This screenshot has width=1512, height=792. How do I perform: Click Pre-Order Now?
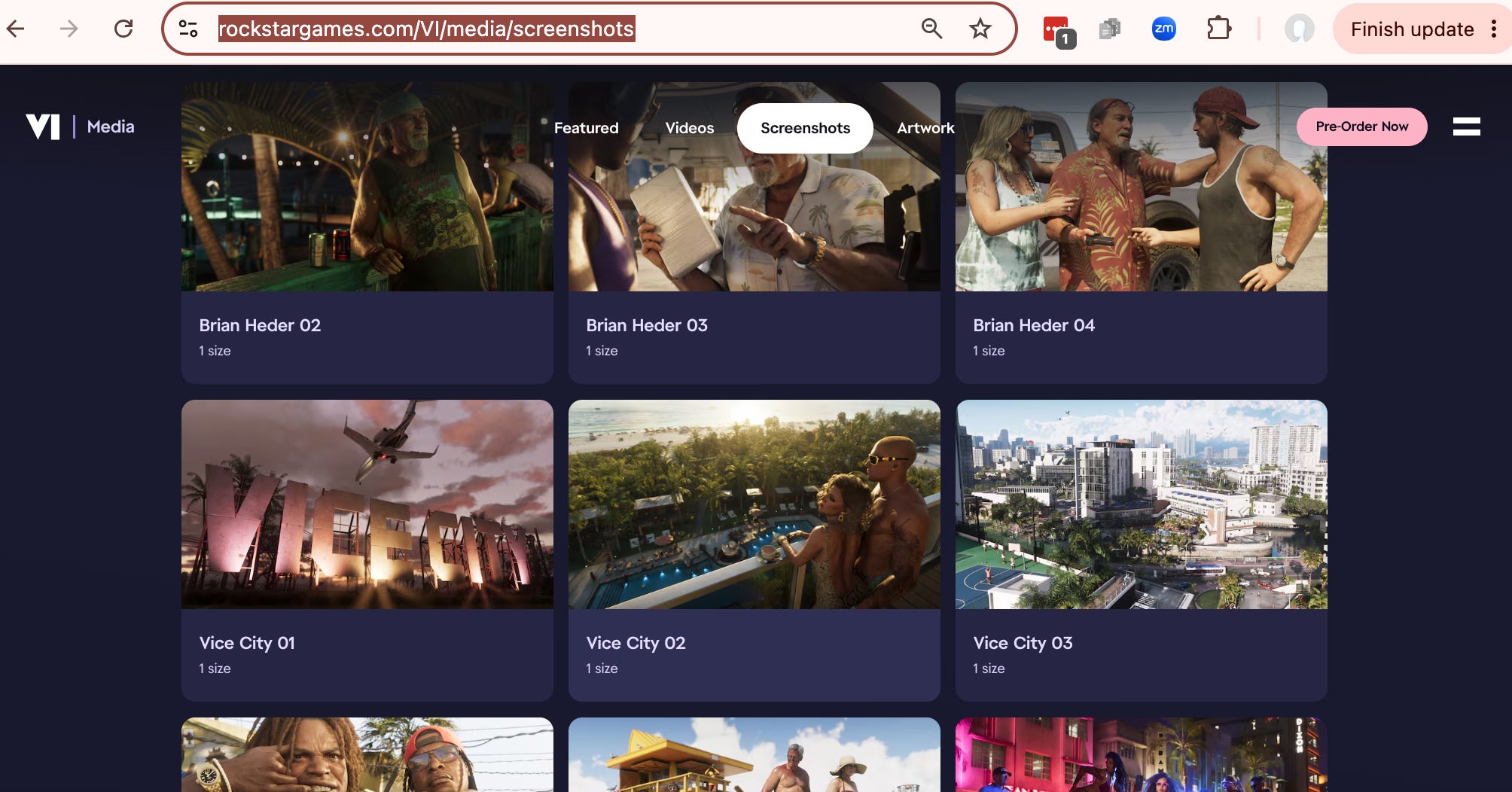(1361, 126)
